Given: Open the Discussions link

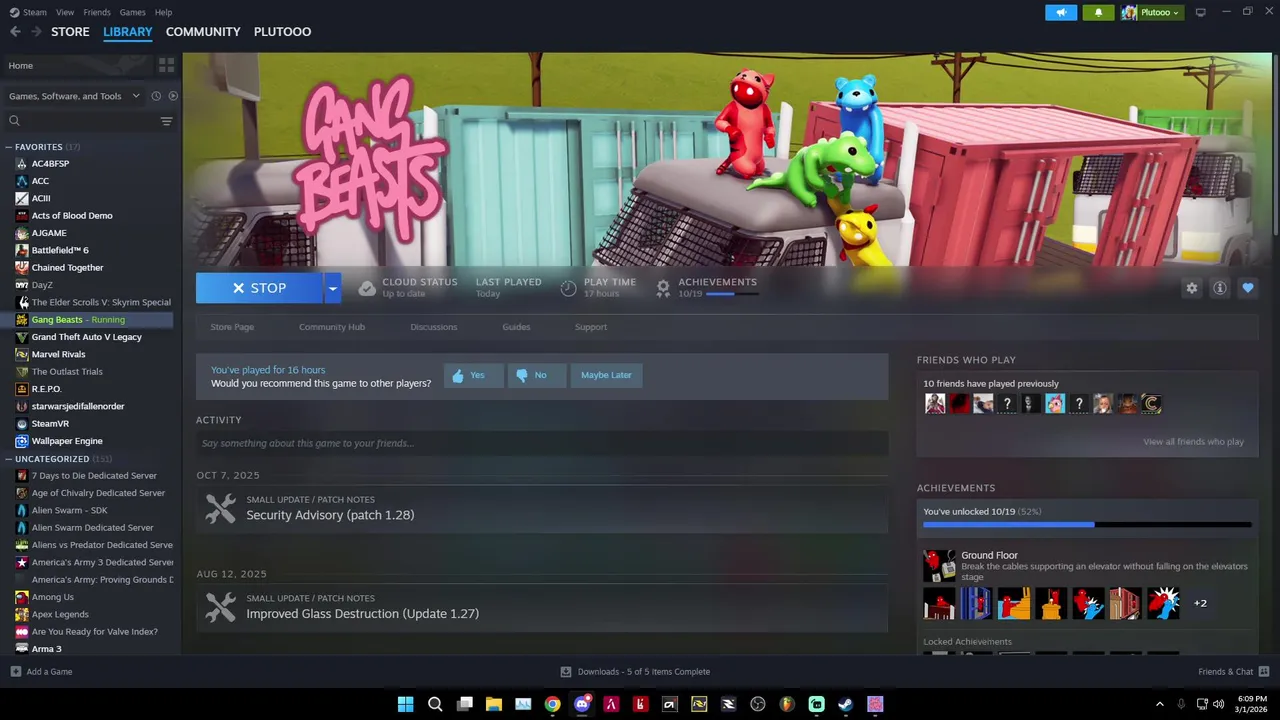Looking at the screenshot, I should (434, 327).
